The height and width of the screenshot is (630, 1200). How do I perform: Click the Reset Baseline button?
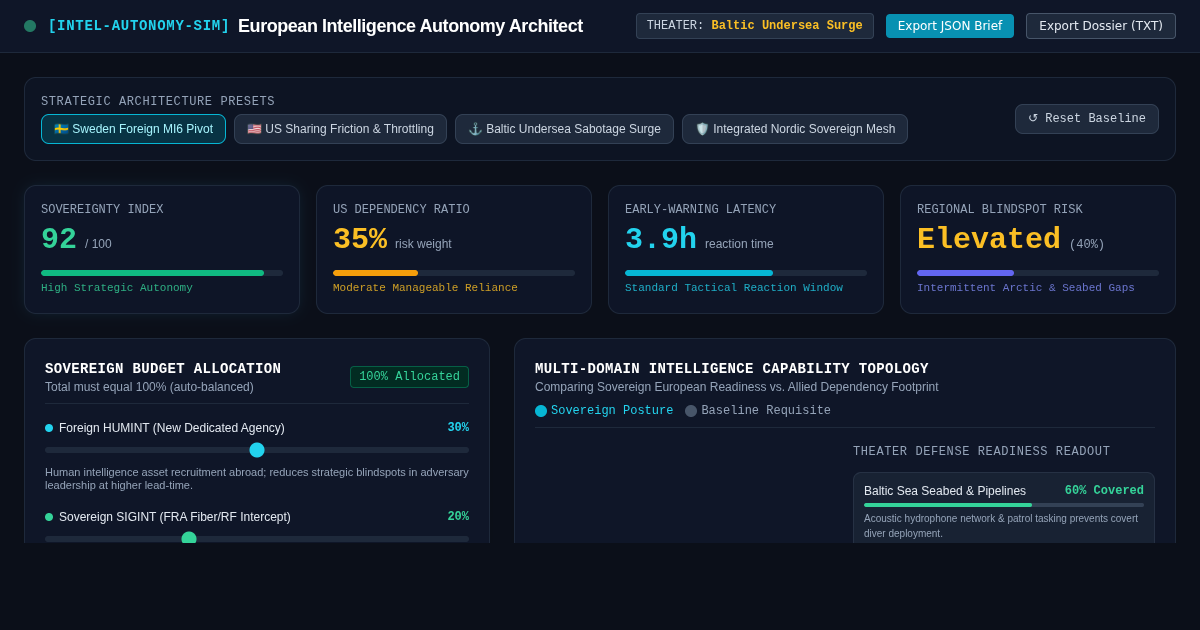(x=1087, y=119)
